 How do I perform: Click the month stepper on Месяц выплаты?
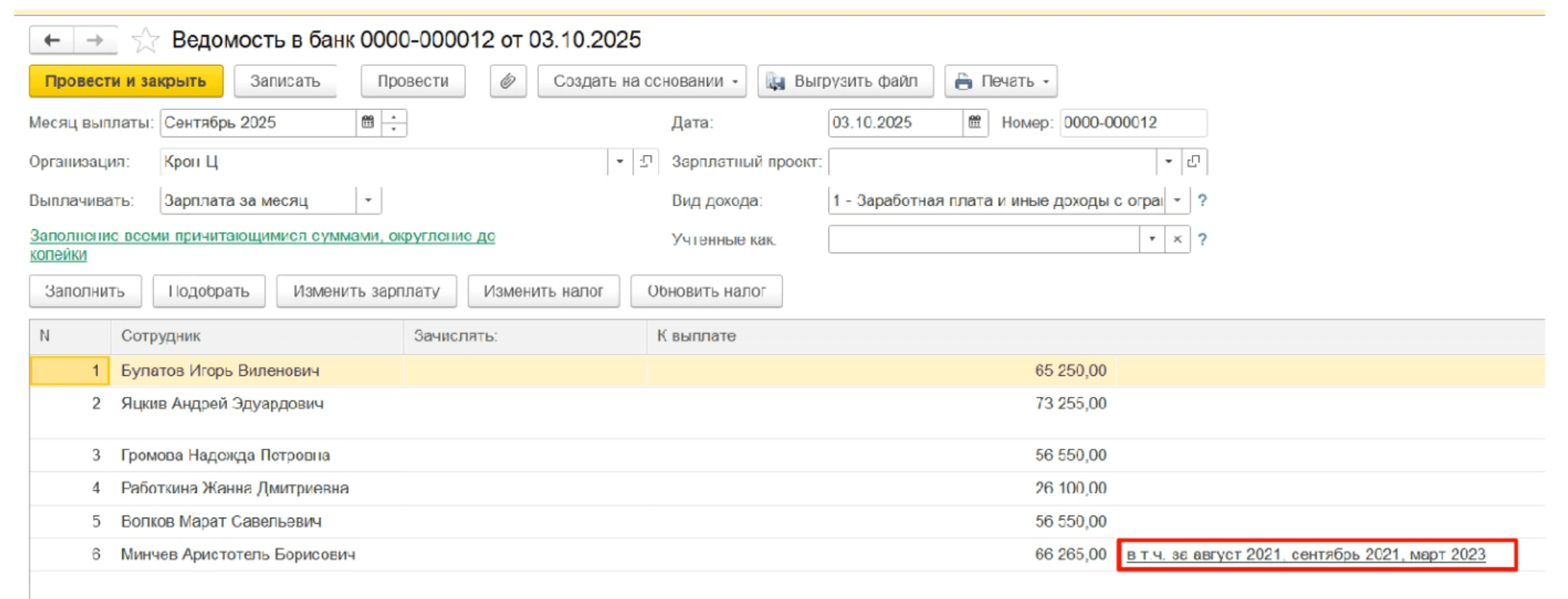click(394, 123)
